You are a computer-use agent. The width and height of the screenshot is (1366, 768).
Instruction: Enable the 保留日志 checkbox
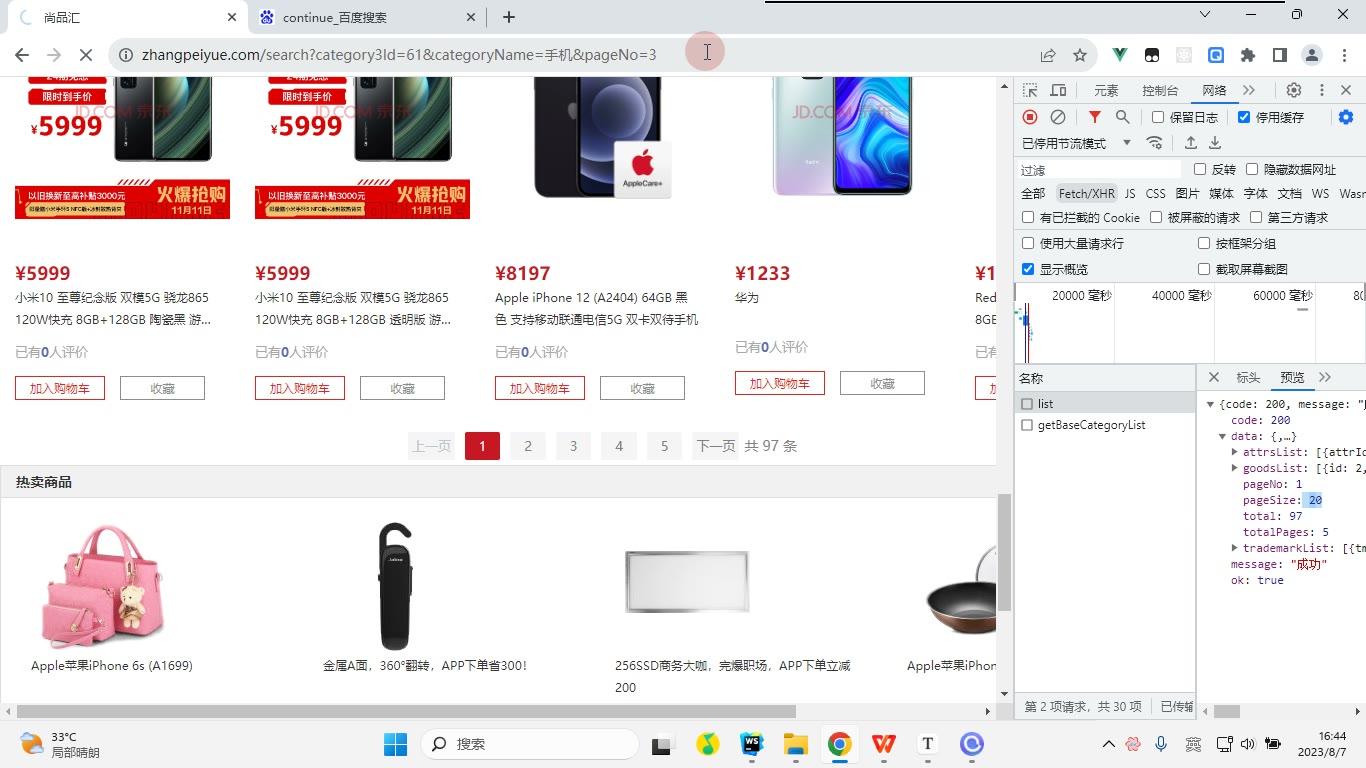pyautogui.click(x=1158, y=117)
